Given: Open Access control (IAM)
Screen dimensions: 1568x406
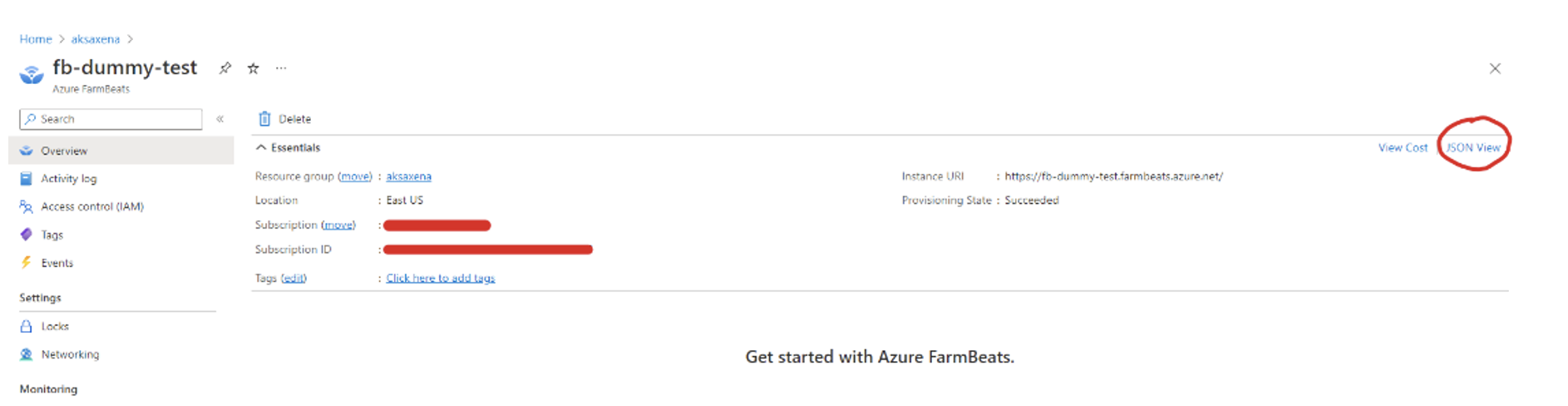Looking at the screenshot, I should tap(91, 206).
